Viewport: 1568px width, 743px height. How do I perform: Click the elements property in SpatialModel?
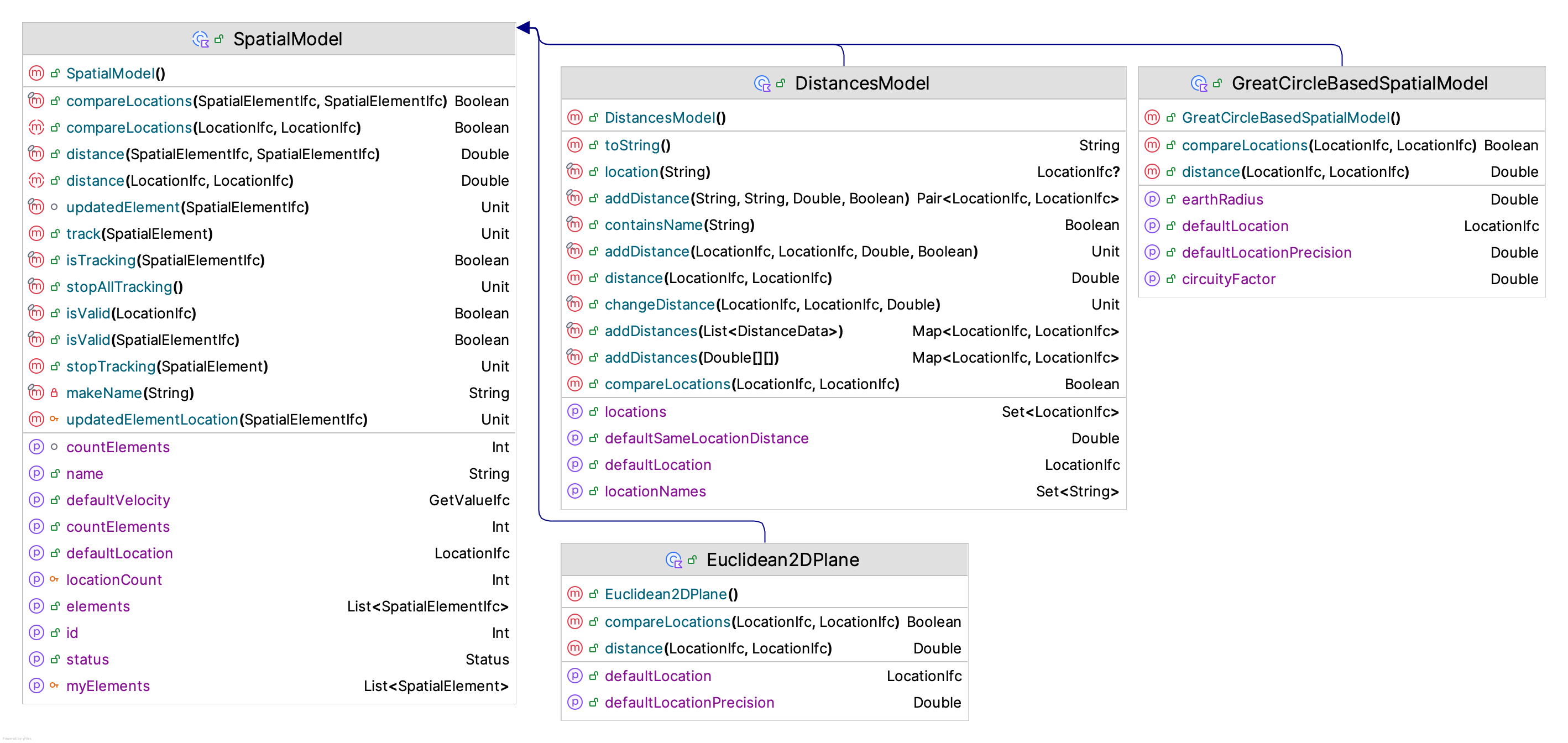point(269,606)
